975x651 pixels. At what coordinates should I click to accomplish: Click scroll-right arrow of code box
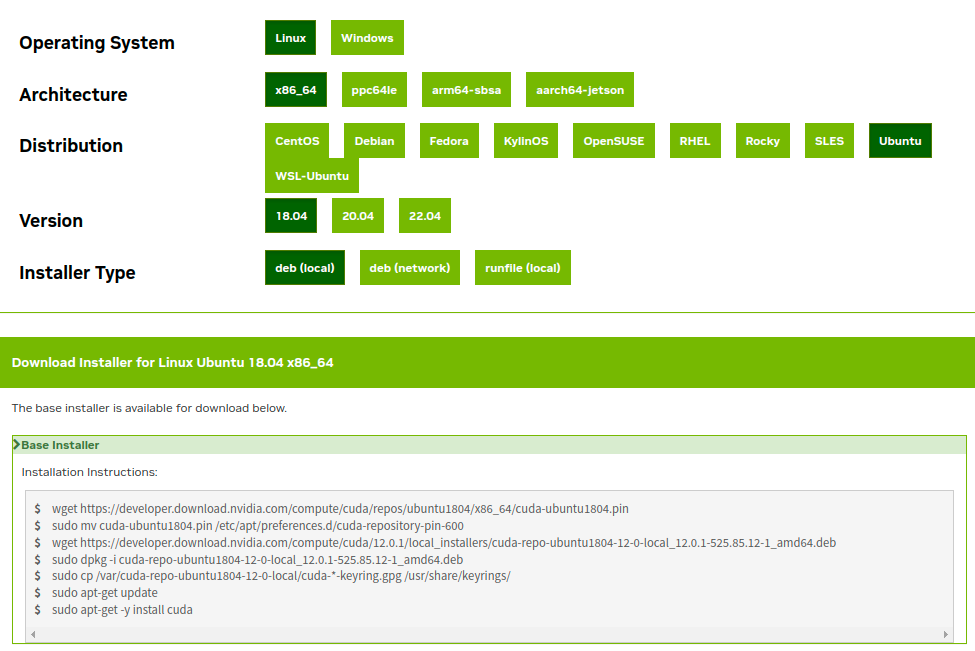[945, 635]
